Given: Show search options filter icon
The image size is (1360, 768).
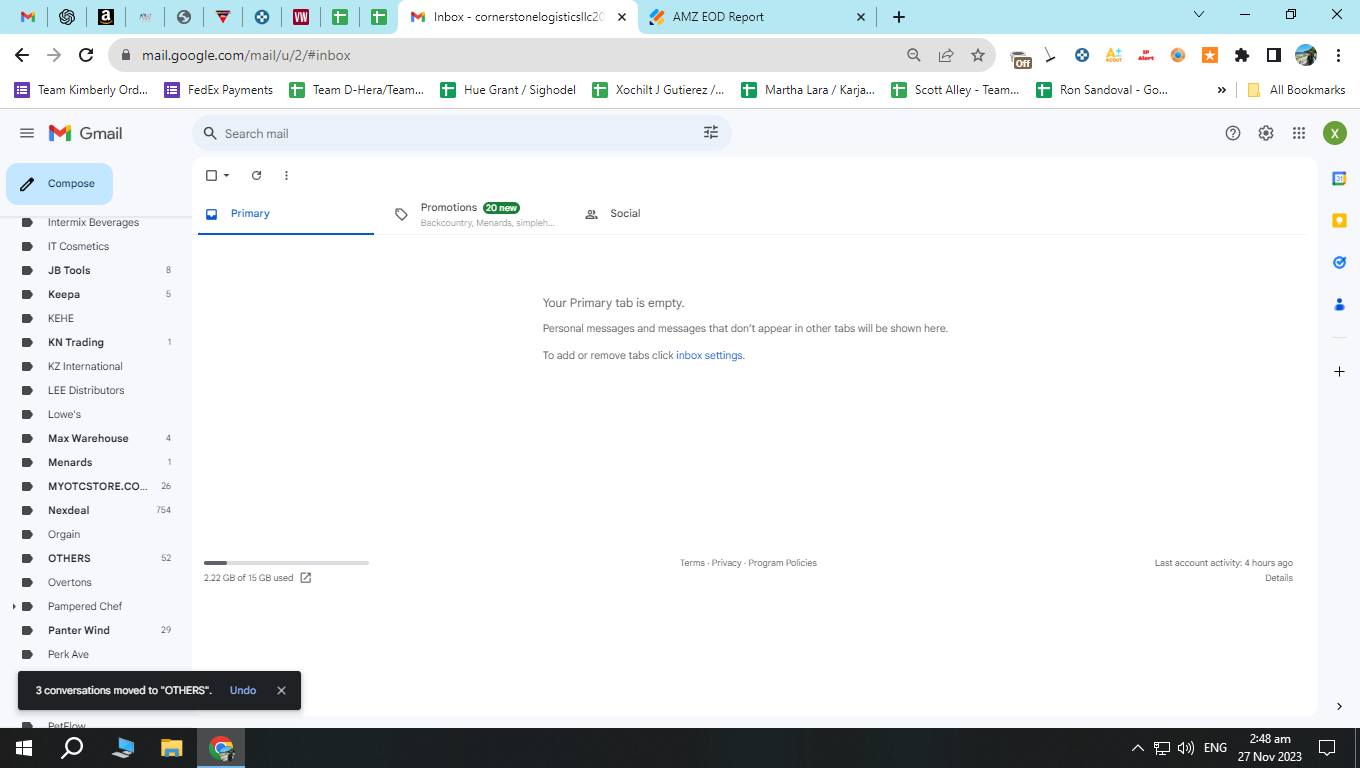Looking at the screenshot, I should [711, 133].
